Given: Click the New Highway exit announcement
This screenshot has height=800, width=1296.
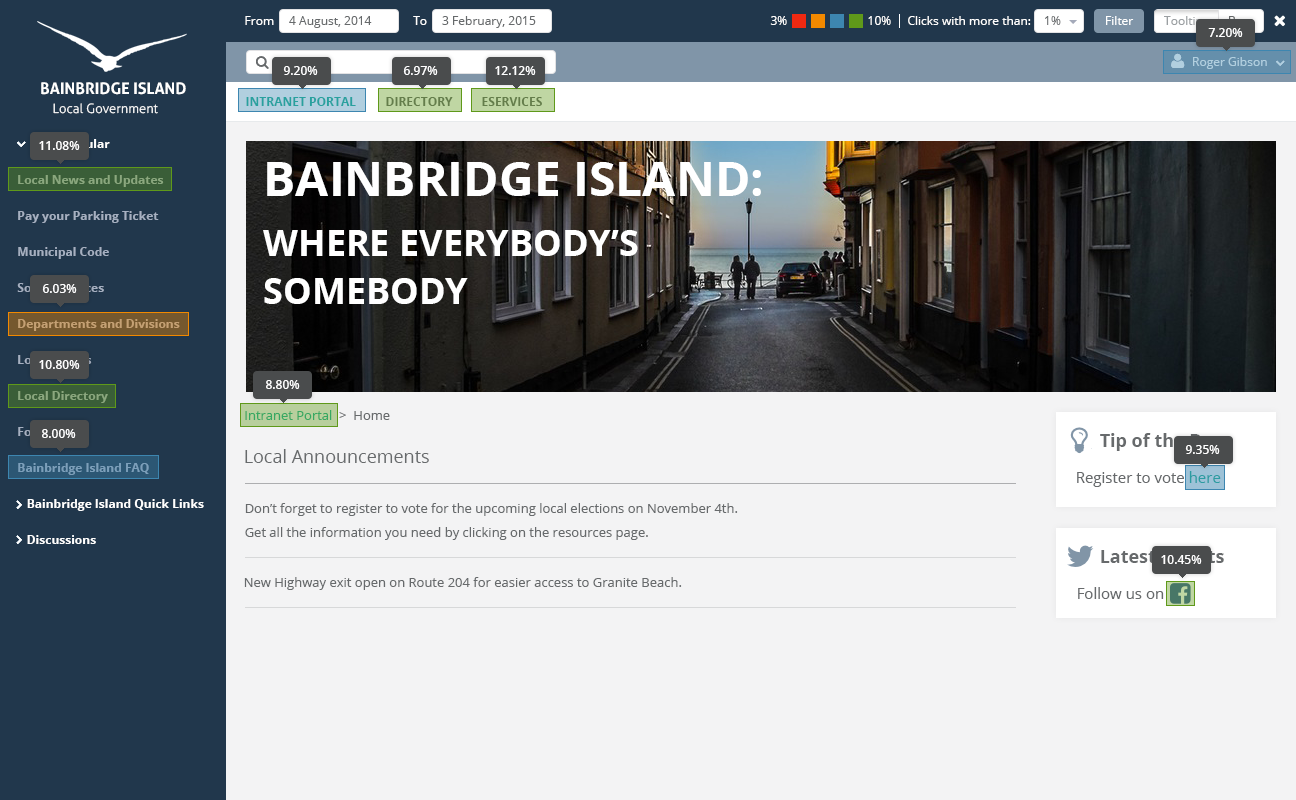Looking at the screenshot, I should coord(463,582).
